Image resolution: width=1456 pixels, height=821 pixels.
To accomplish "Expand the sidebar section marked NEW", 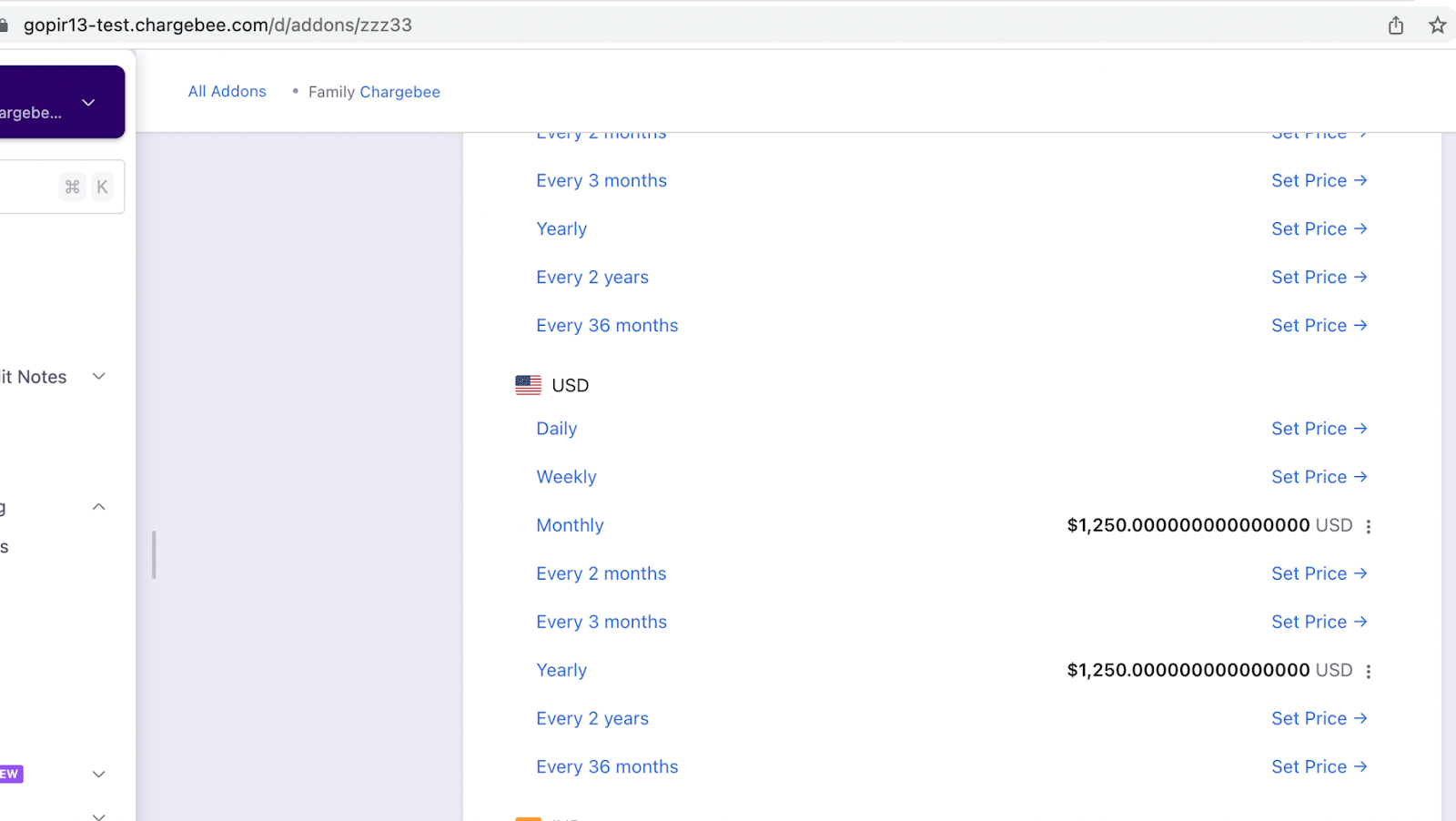I will coord(99,775).
